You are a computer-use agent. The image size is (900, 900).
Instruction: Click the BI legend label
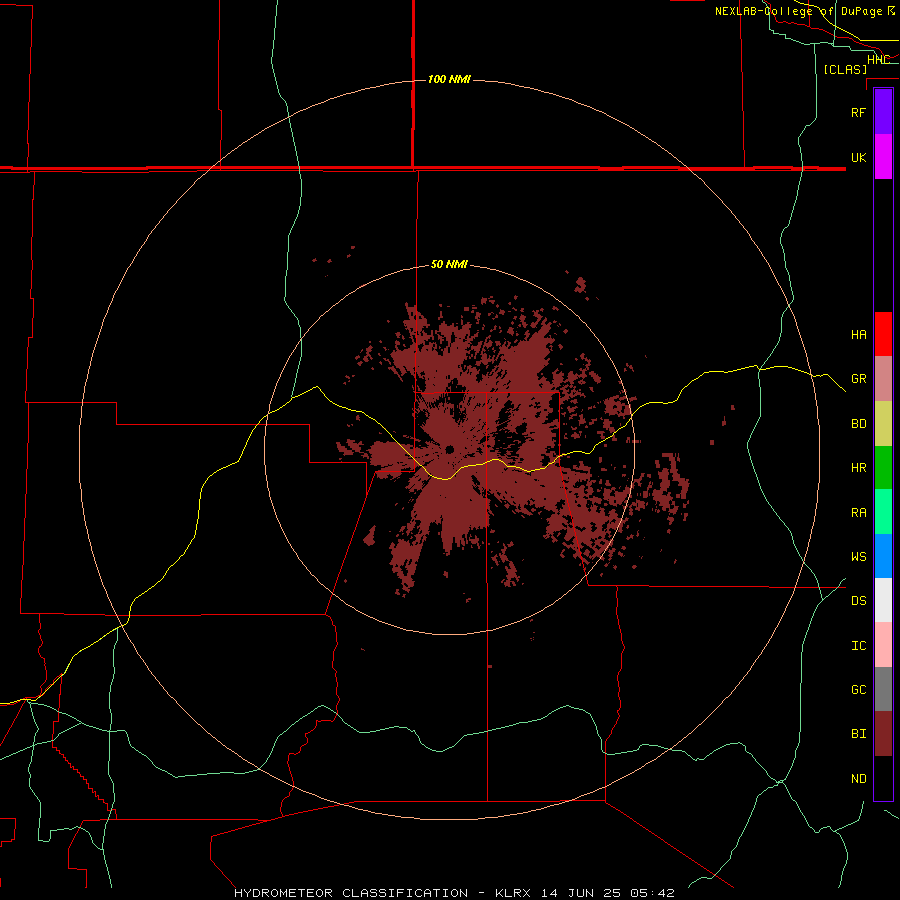[858, 734]
